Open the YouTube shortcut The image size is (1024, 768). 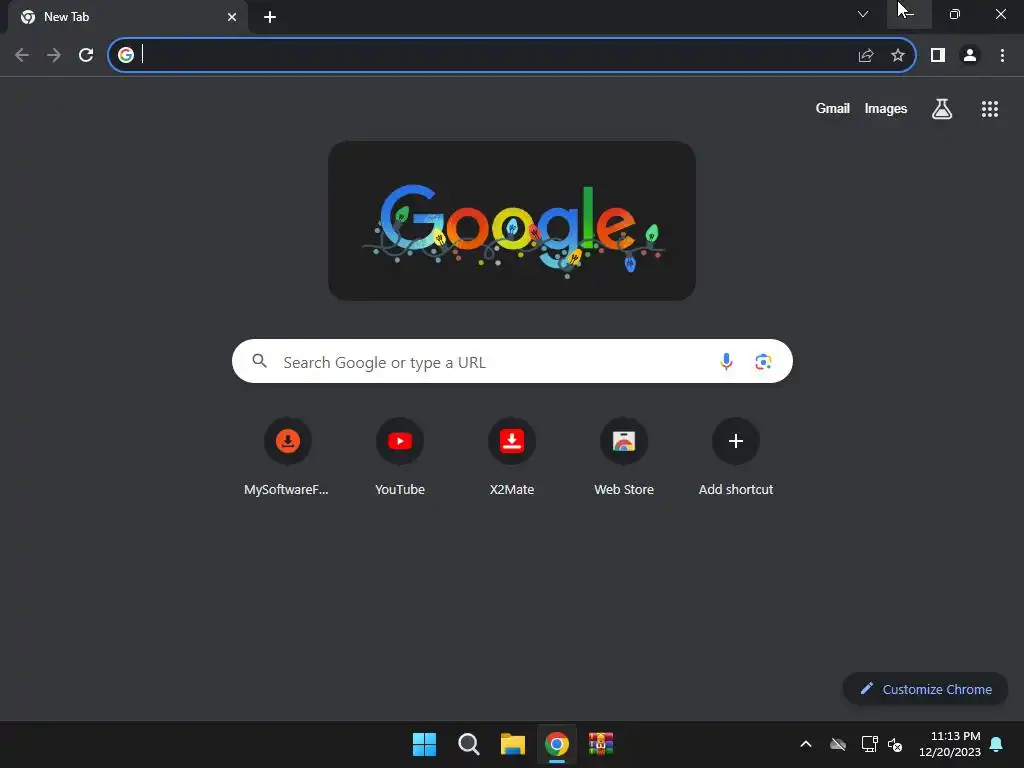400,457
